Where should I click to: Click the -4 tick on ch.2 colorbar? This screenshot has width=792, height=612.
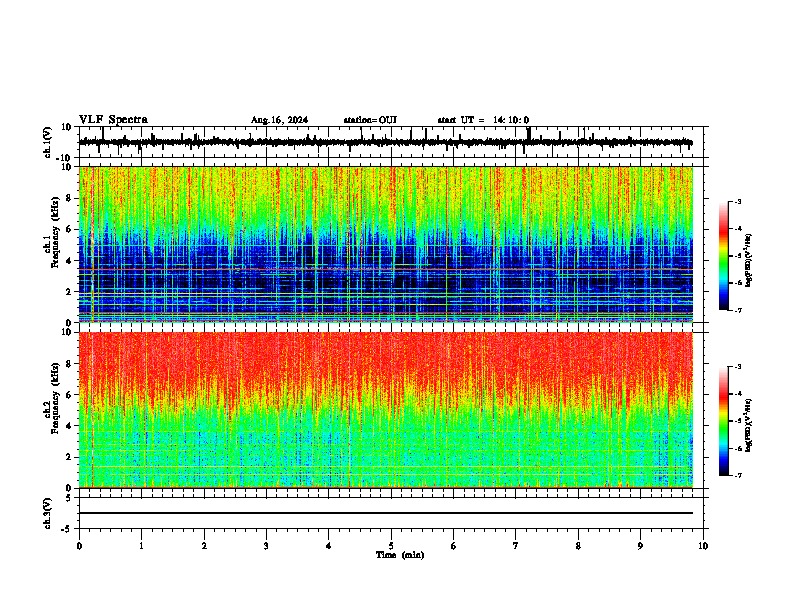tap(738, 394)
